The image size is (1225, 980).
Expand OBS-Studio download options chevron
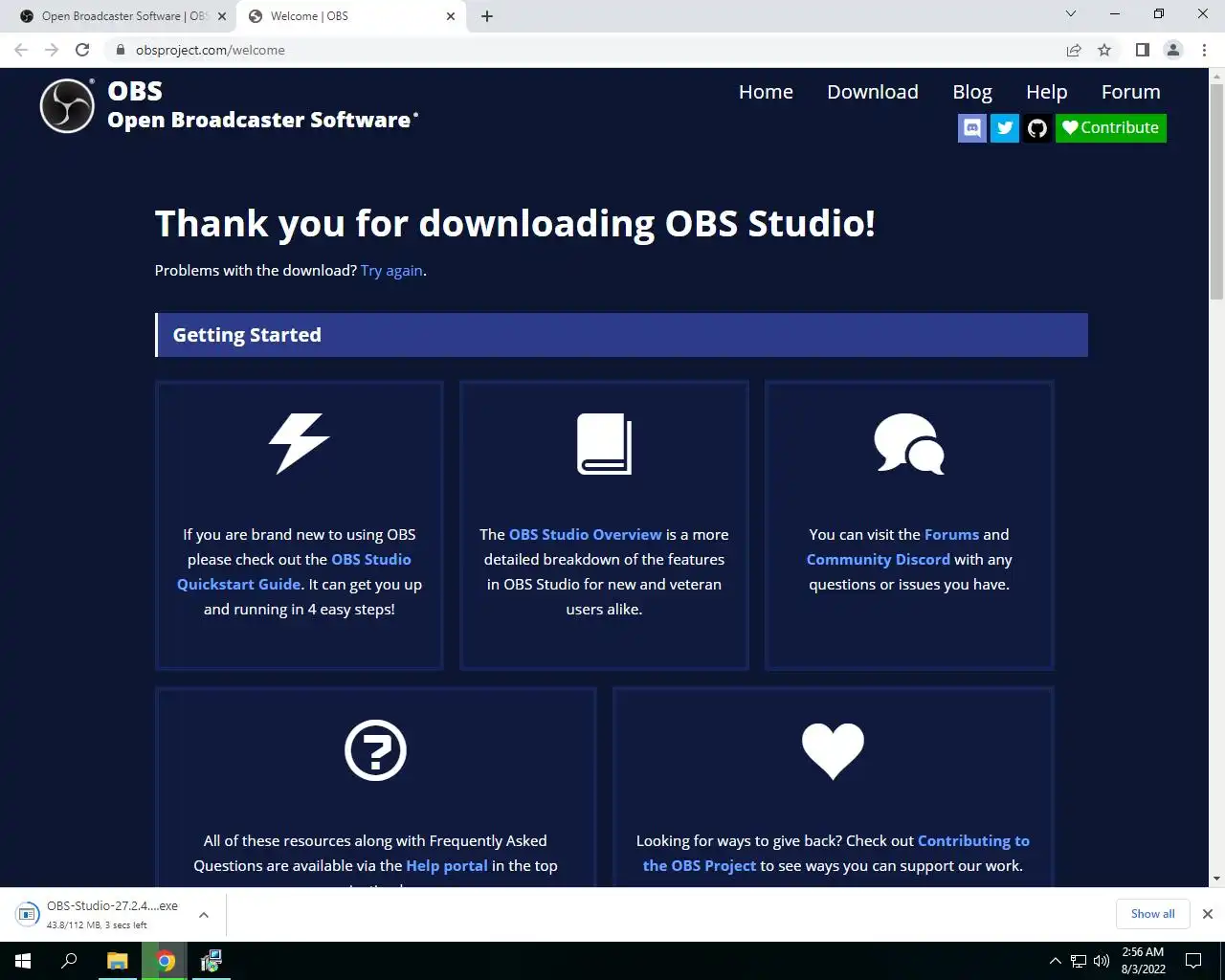coord(204,915)
